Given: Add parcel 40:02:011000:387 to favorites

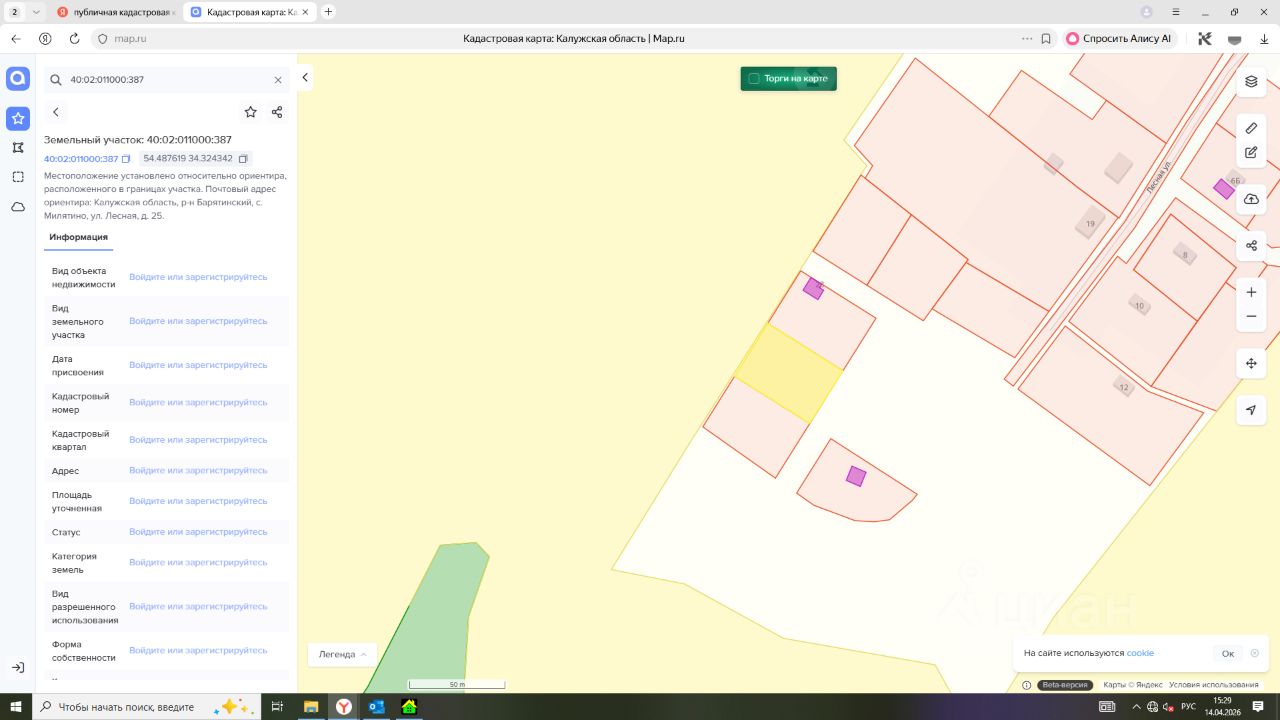Looking at the screenshot, I should (251, 112).
